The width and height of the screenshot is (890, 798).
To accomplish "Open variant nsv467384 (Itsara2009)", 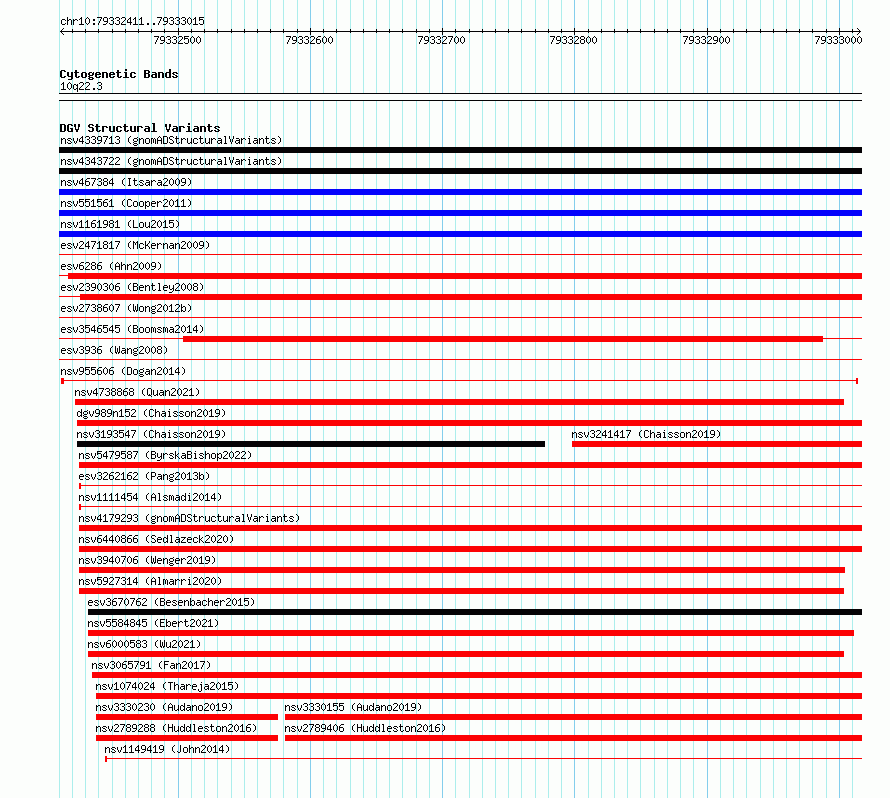I will tap(126, 182).
